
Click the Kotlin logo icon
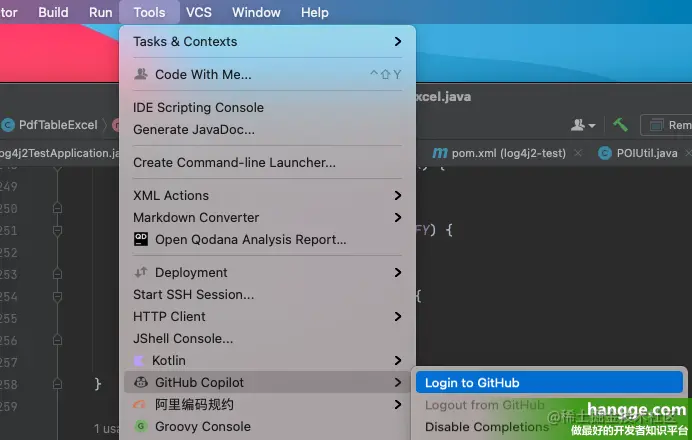pyautogui.click(x=139, y=361)
